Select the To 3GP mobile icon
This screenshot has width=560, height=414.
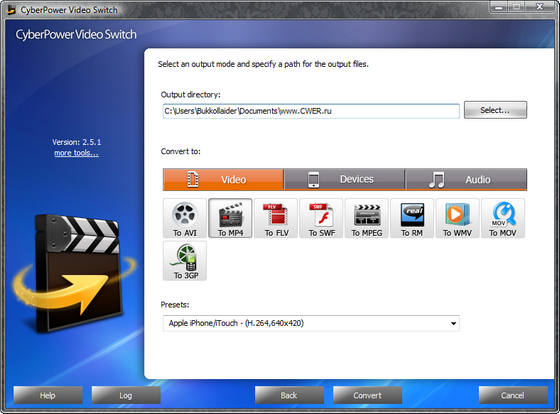[185, 260]
